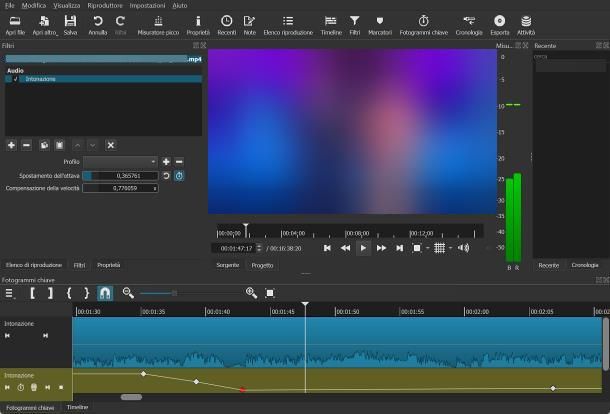
Task: Reset Spostamento dell'ottava to default
Action: pos(166,176)
